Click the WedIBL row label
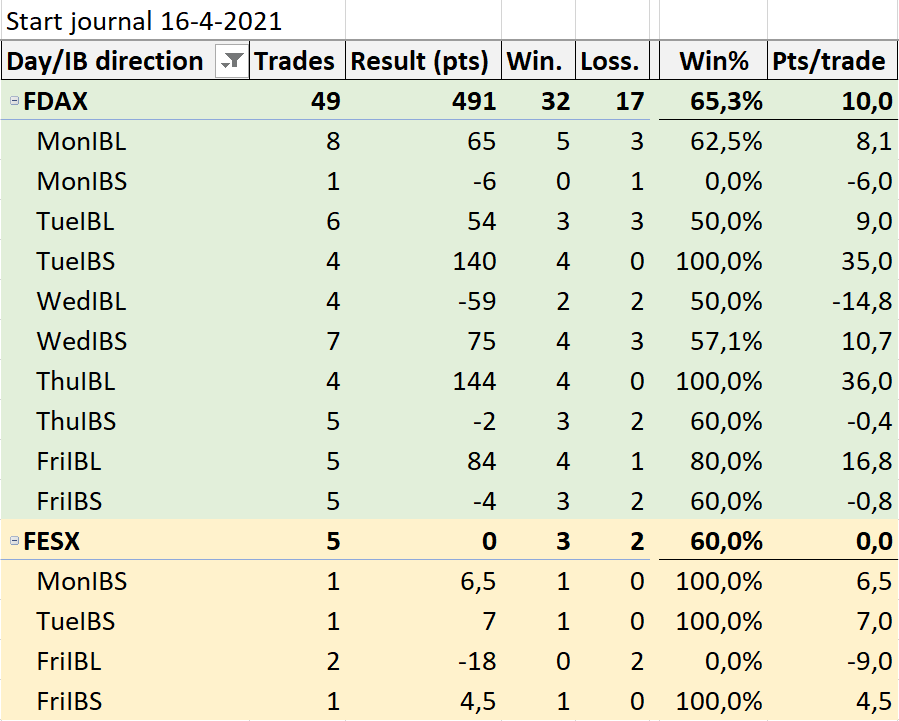 pos(81,301)
